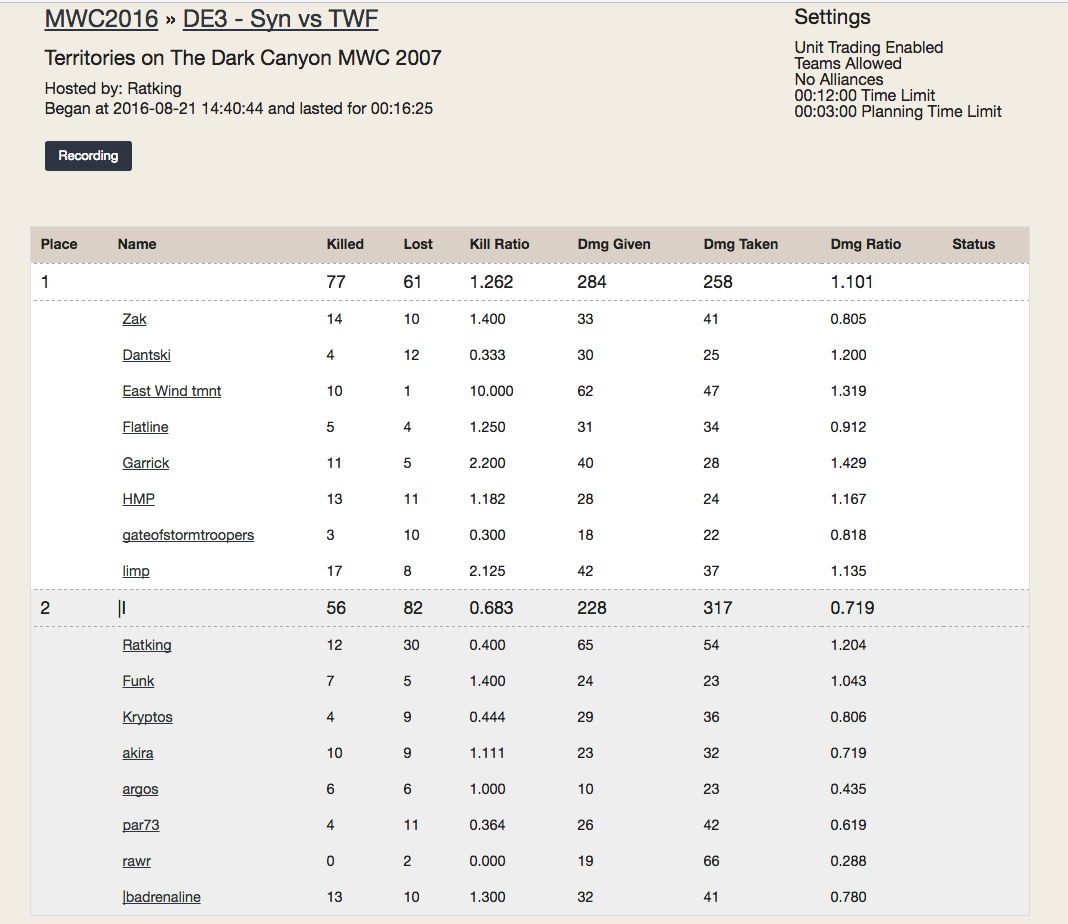Screen dimensions: 1068x924
Task: Select the |badrenaline player link
Action: click(x=161, y=897)
